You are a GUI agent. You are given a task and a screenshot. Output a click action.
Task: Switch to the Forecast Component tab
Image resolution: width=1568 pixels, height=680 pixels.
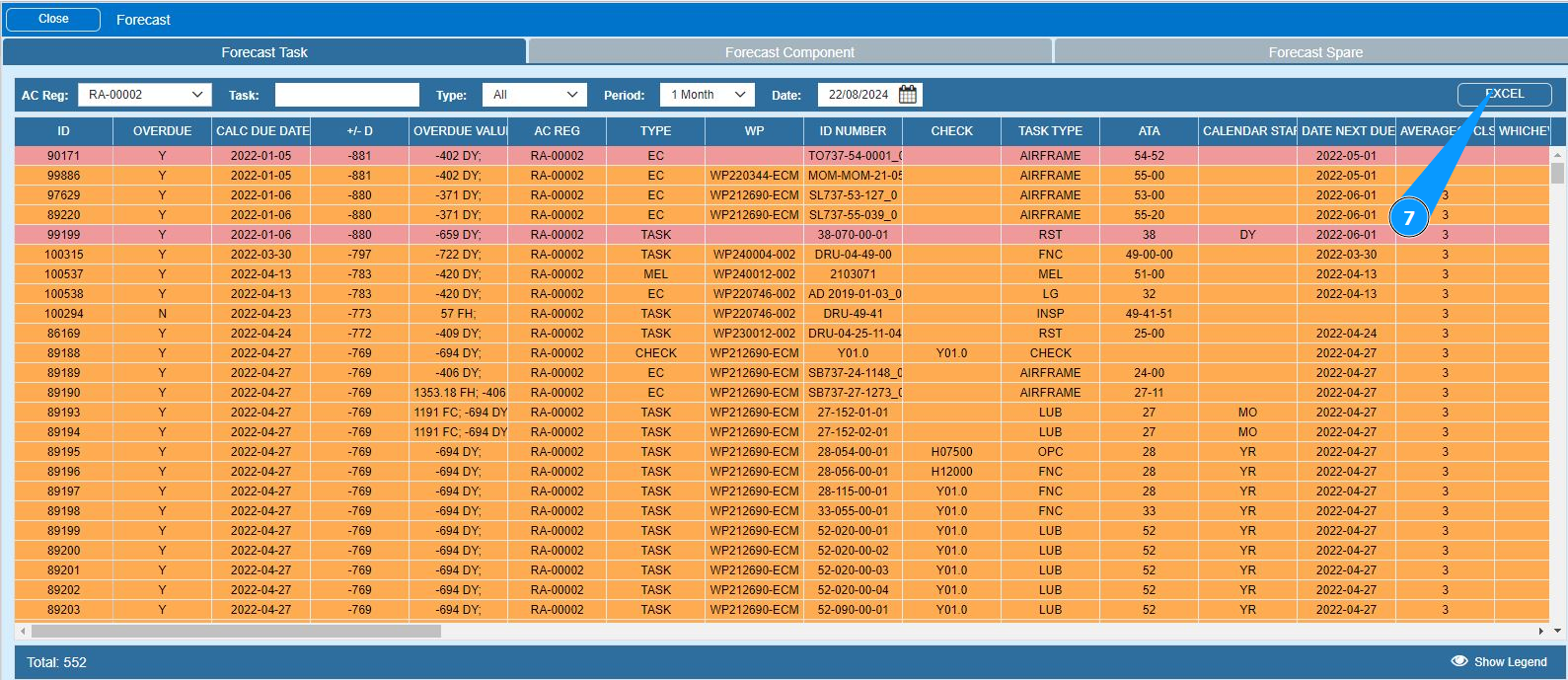tap(789, 52)
